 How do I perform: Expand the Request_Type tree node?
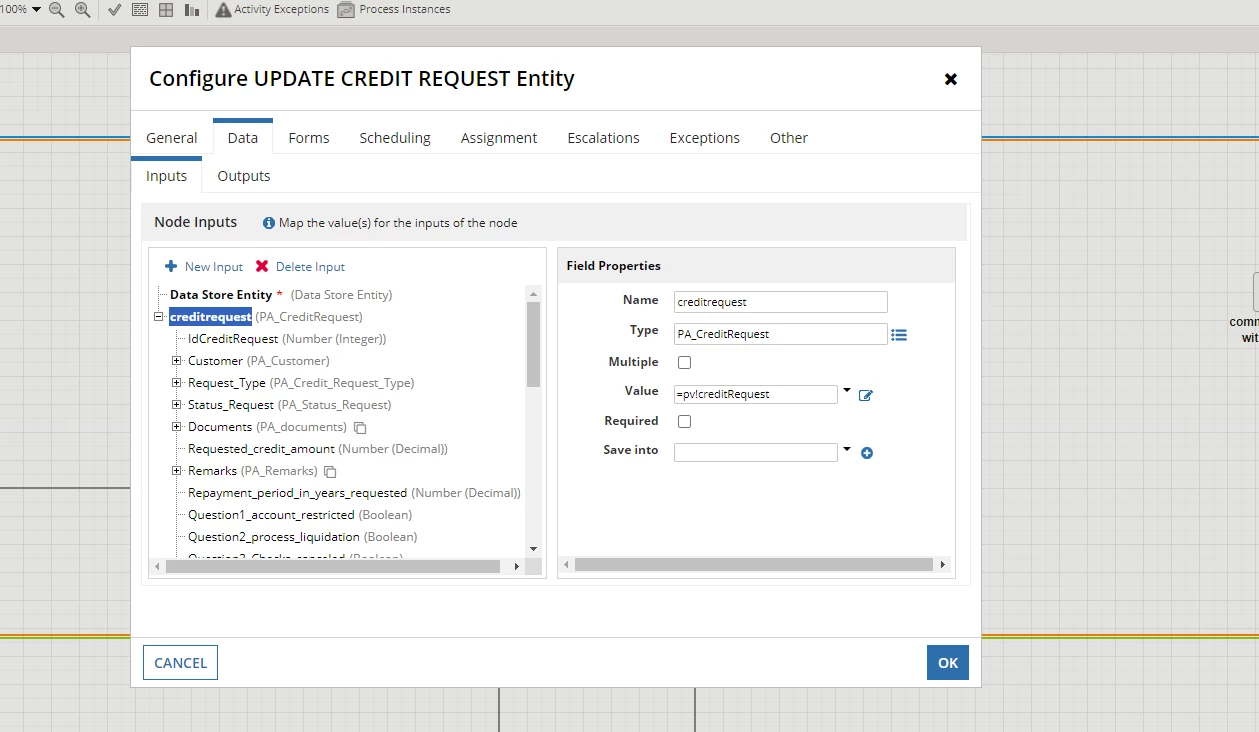pos(177,383)
